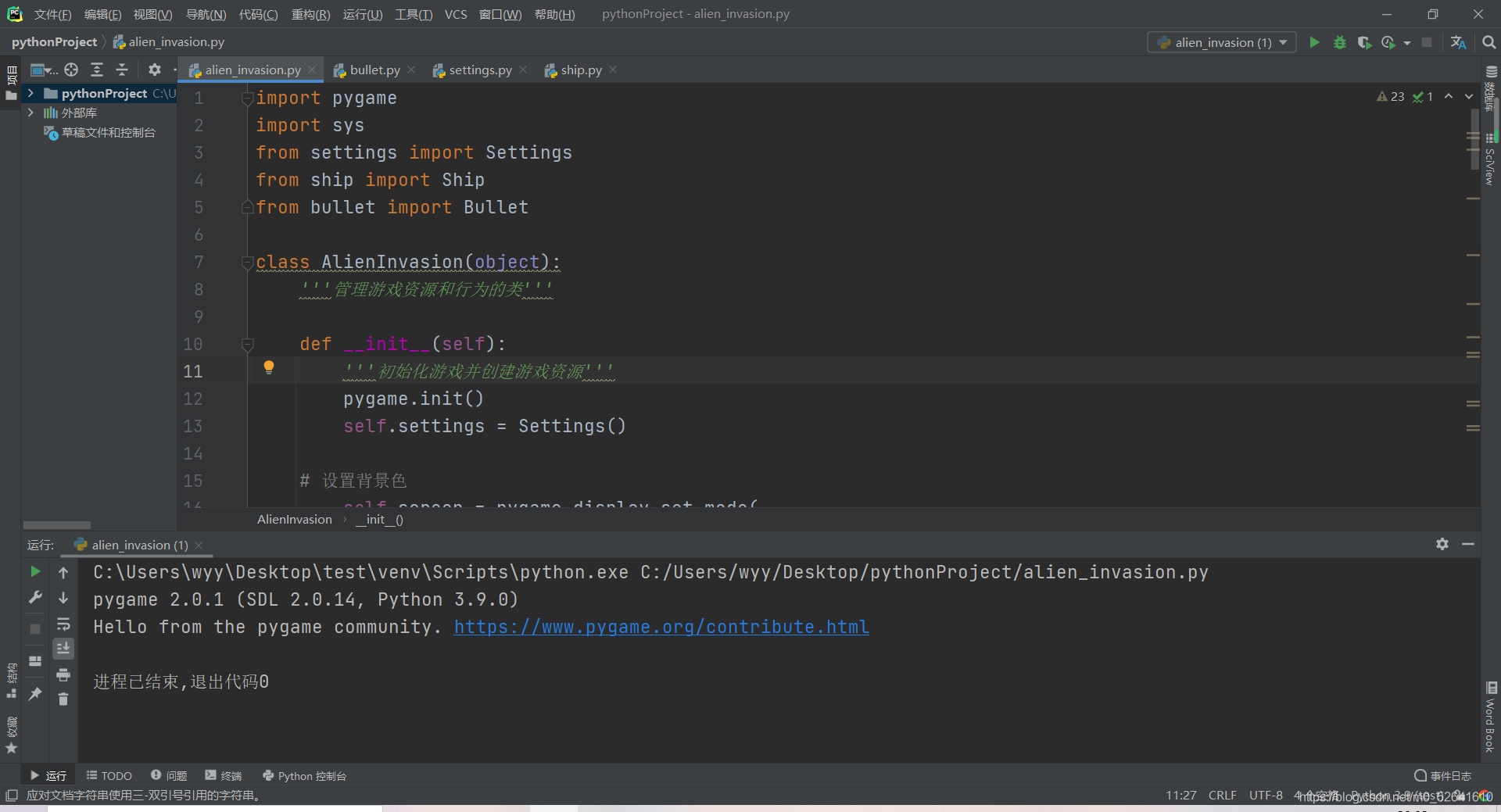Click the yellow lightbulb intention icon
This screenshot has height=812, width=1501.
pyautogui.click(x=269, y=367)
